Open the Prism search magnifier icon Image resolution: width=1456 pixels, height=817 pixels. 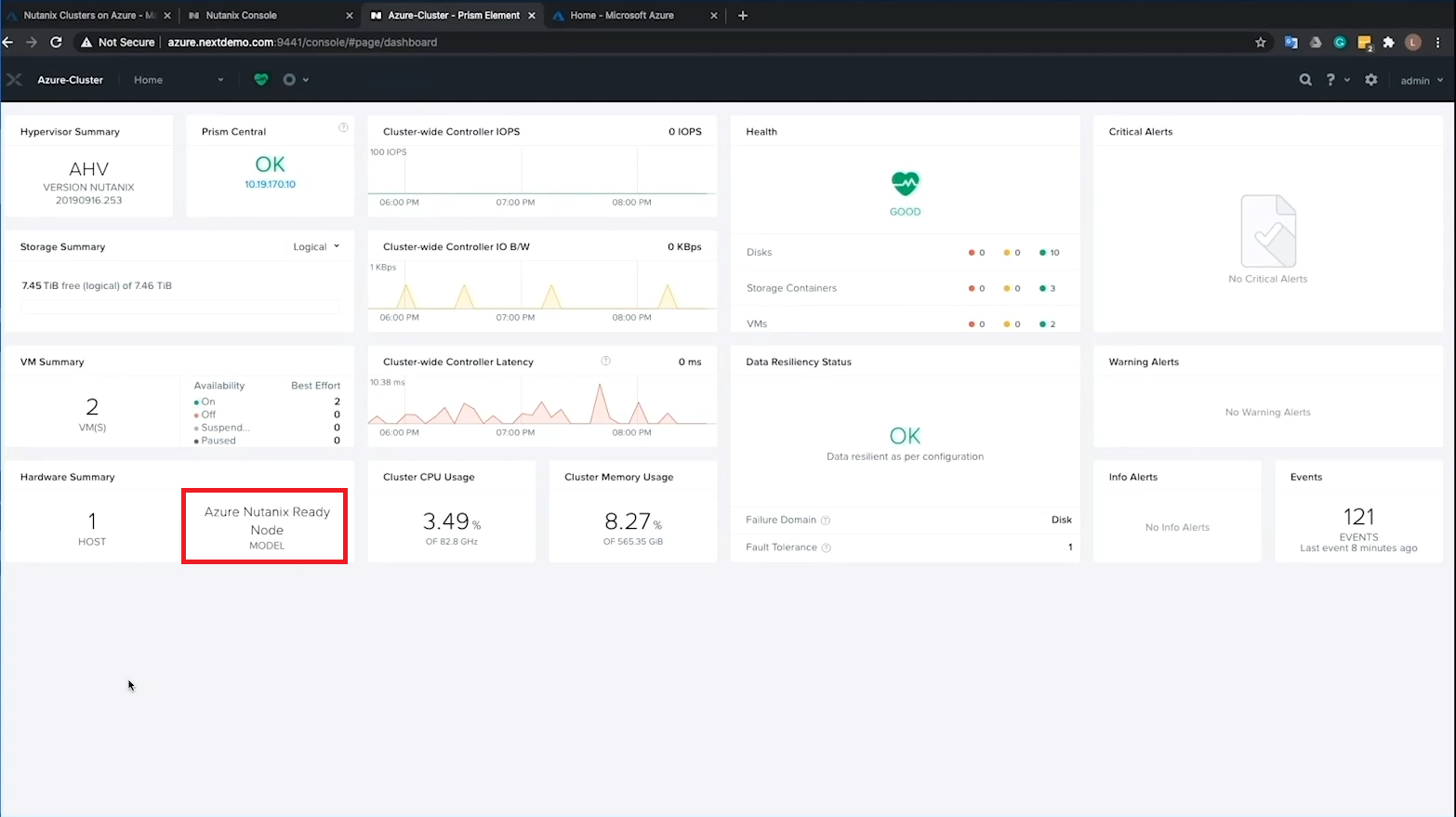(x=1305, y=80)
